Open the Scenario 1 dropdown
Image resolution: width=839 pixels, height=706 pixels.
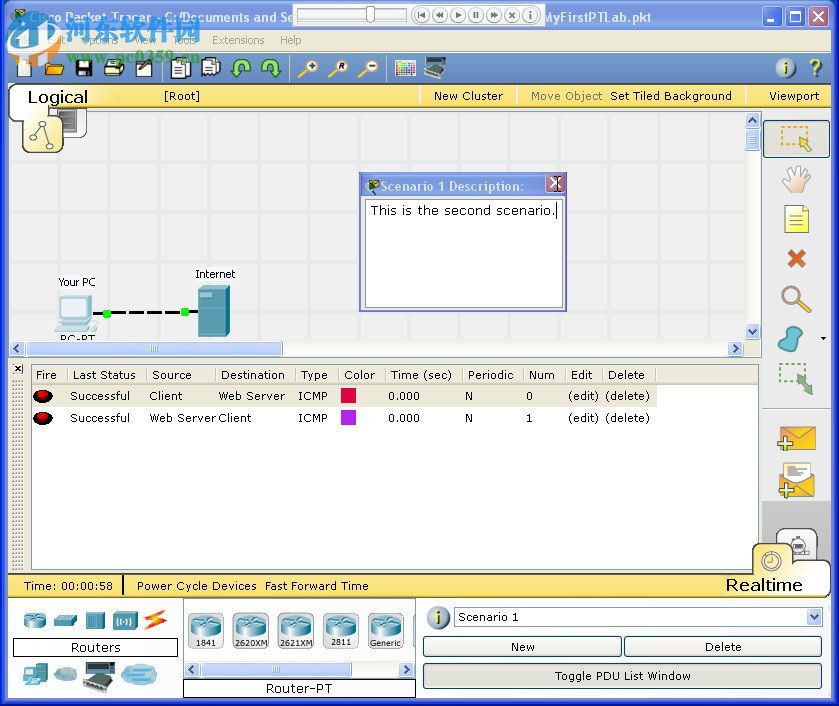(813, 618)
